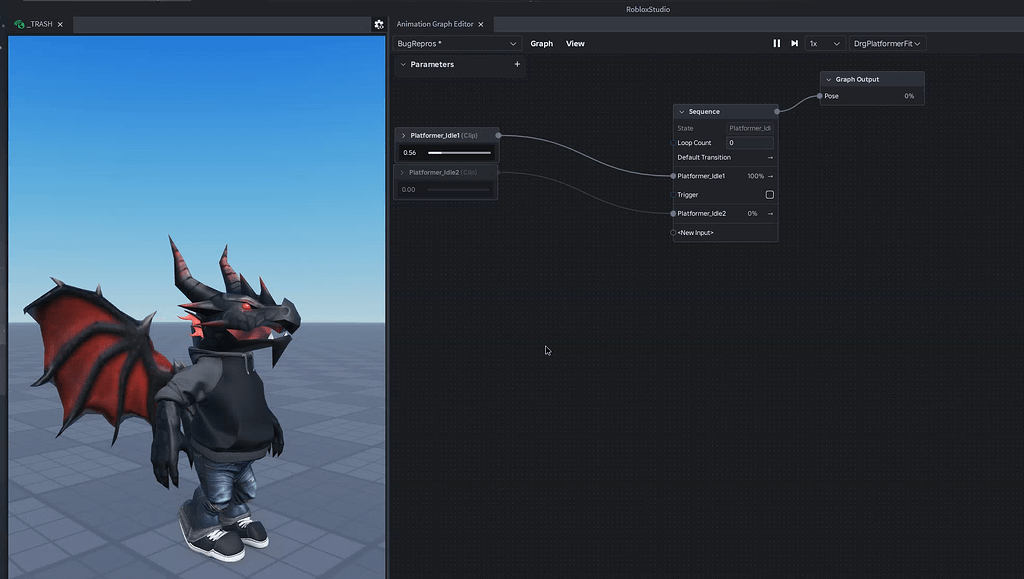1024x579 pixels.
Task: Open viewport settings gear icon
Action: point(379,24)
